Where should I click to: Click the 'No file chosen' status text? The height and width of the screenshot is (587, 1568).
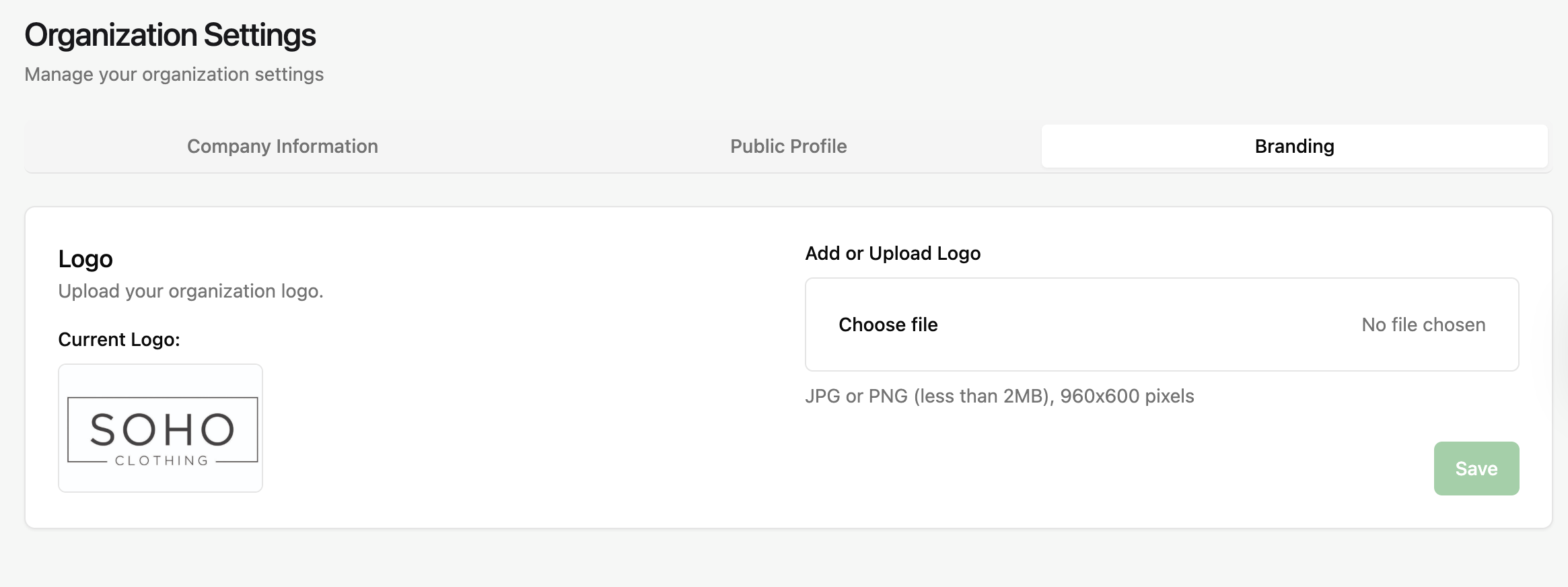point(1423,324)
